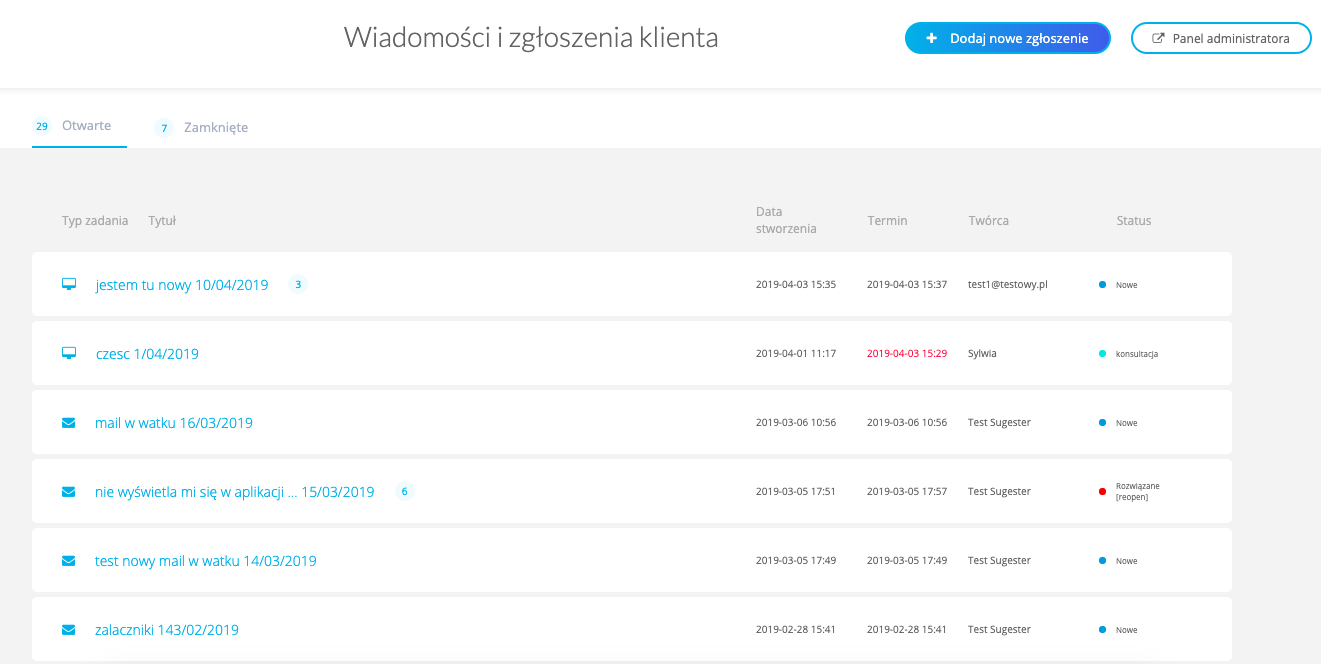Click the "6" badge on the "nie wyświetla mi się" row
The image size is (1321, 664).
pyautogui.click(x=404, y=491)
